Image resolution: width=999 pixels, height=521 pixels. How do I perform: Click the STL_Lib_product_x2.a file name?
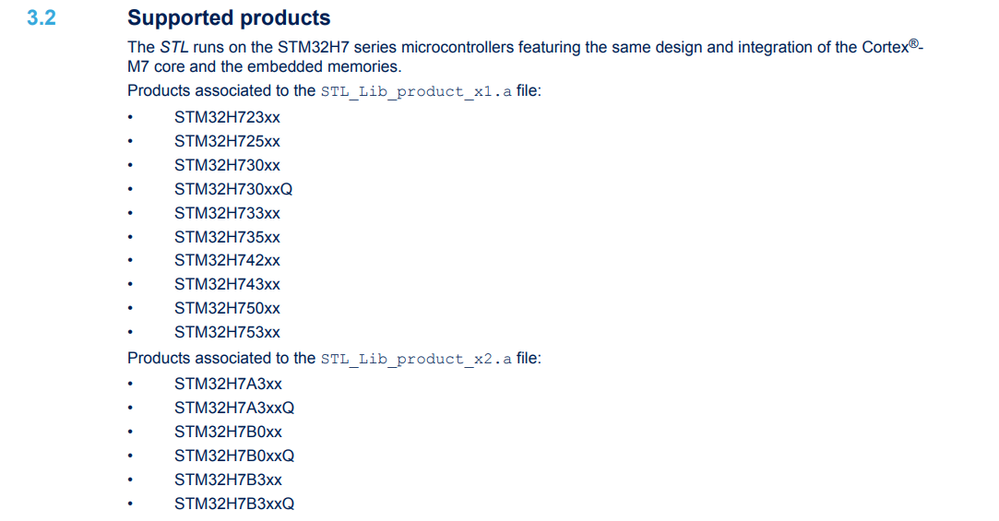click(x=416, y=359)
